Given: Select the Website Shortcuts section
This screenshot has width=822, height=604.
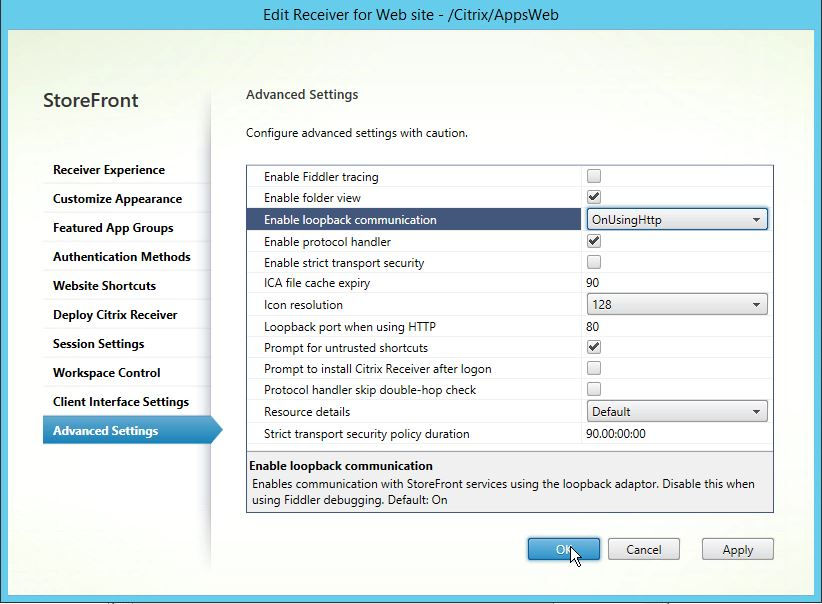Looking at the screenshot, I should 104,286.
